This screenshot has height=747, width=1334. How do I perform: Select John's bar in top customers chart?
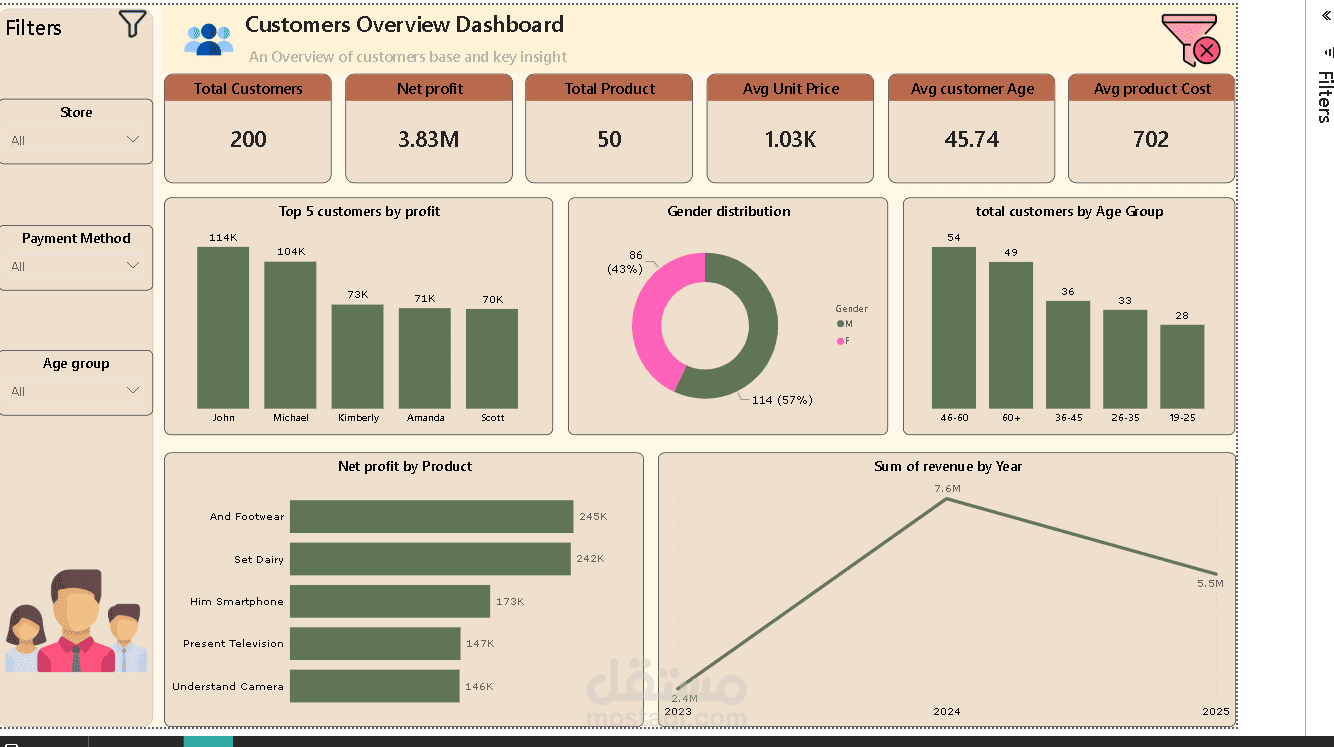coord(223,328)
